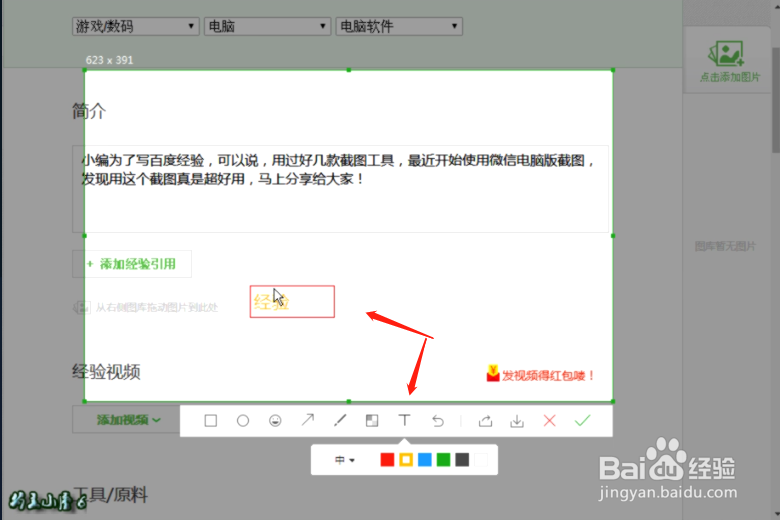Pick the dark gray color swatch
Image resolution: width=780 pixels, height=520 pixels.
[x=462, y=460]
